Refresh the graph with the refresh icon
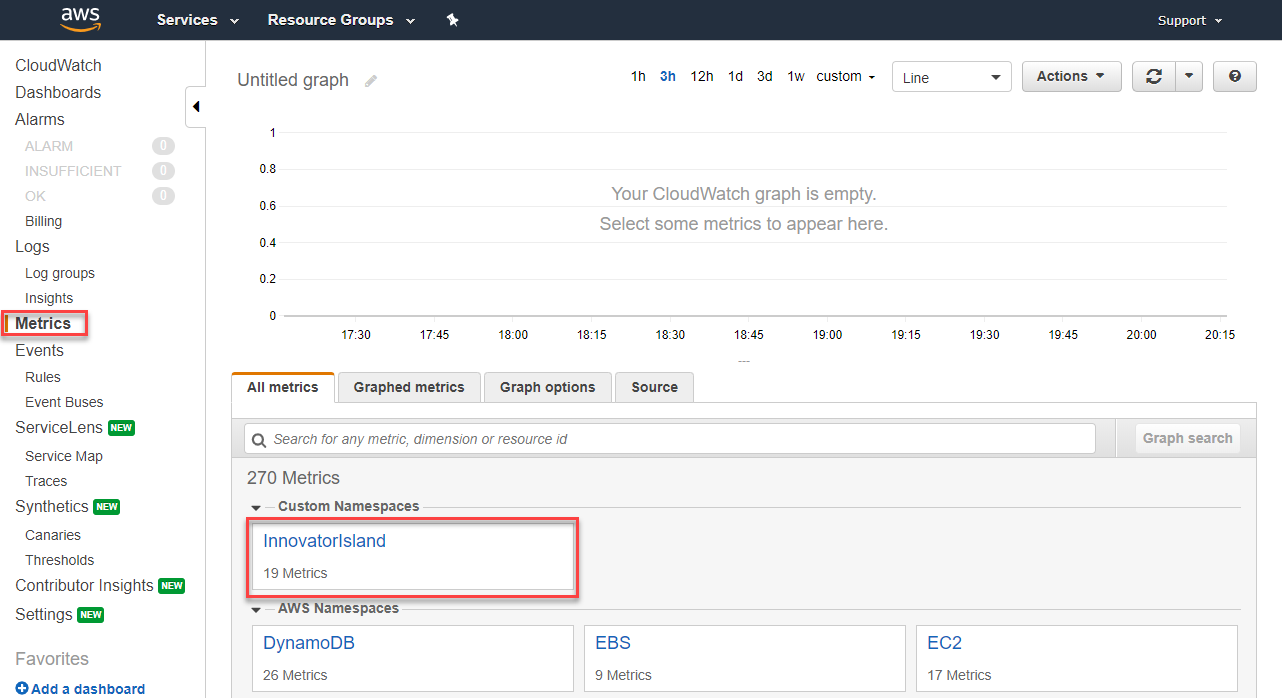The width and height of the screenshot is (1282, 698). [1153, 77]
